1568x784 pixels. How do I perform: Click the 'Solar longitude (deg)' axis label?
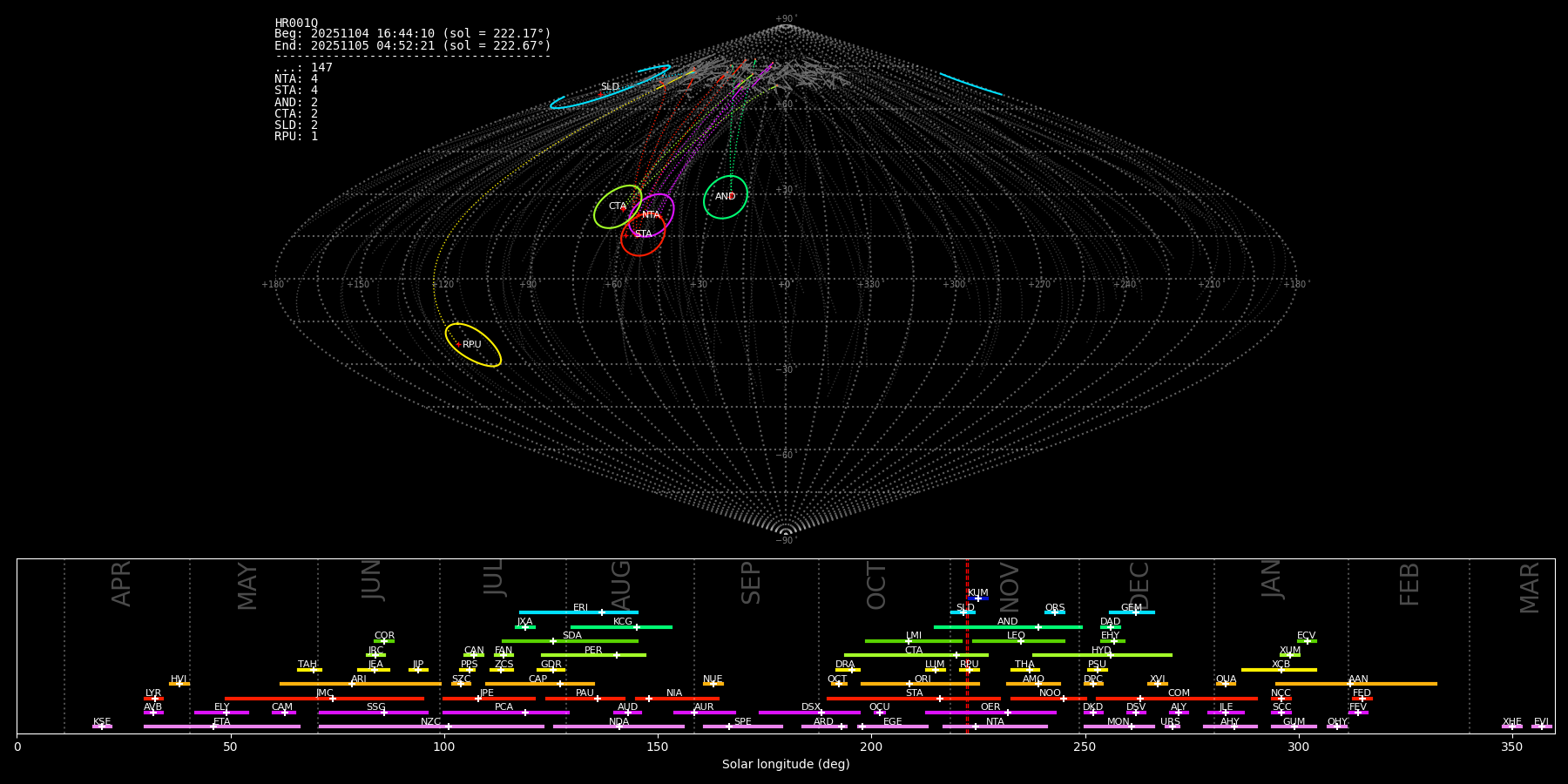786,764
